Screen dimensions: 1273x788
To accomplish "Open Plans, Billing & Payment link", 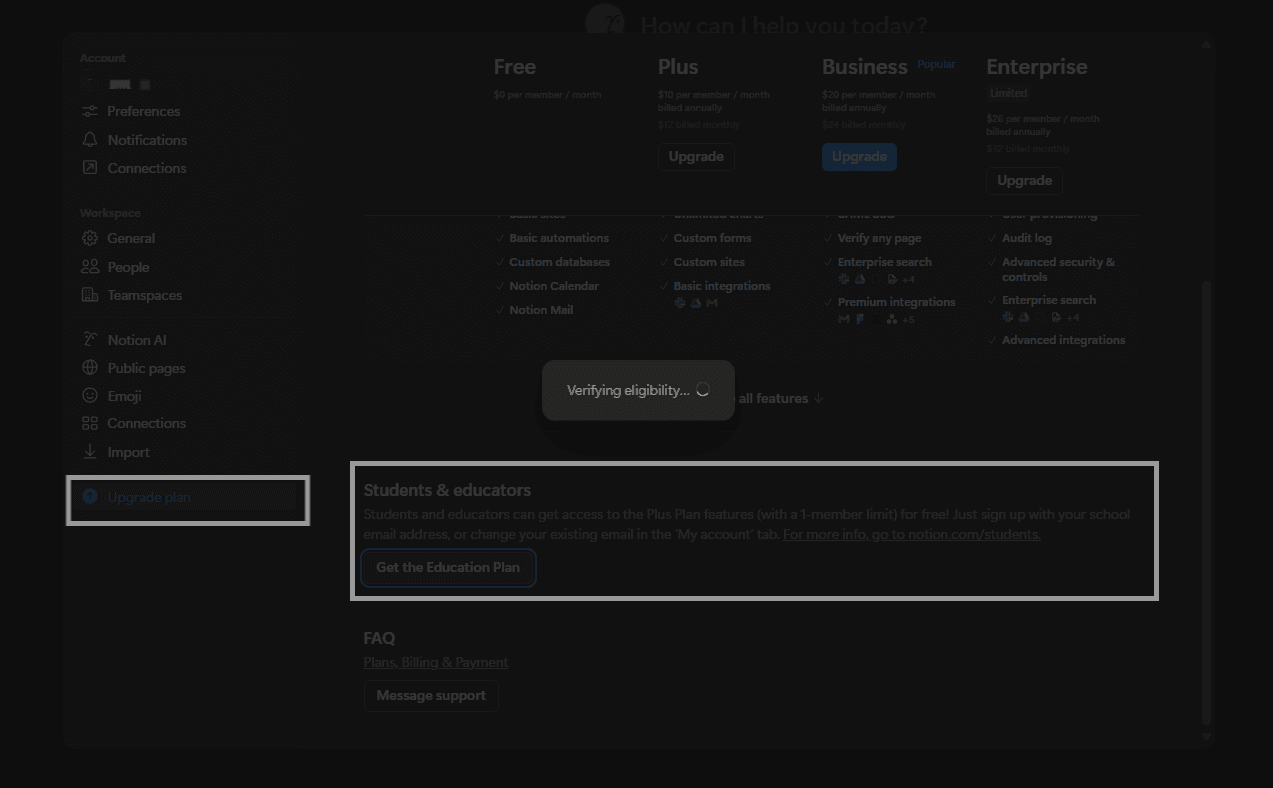I will pos(436,662).
